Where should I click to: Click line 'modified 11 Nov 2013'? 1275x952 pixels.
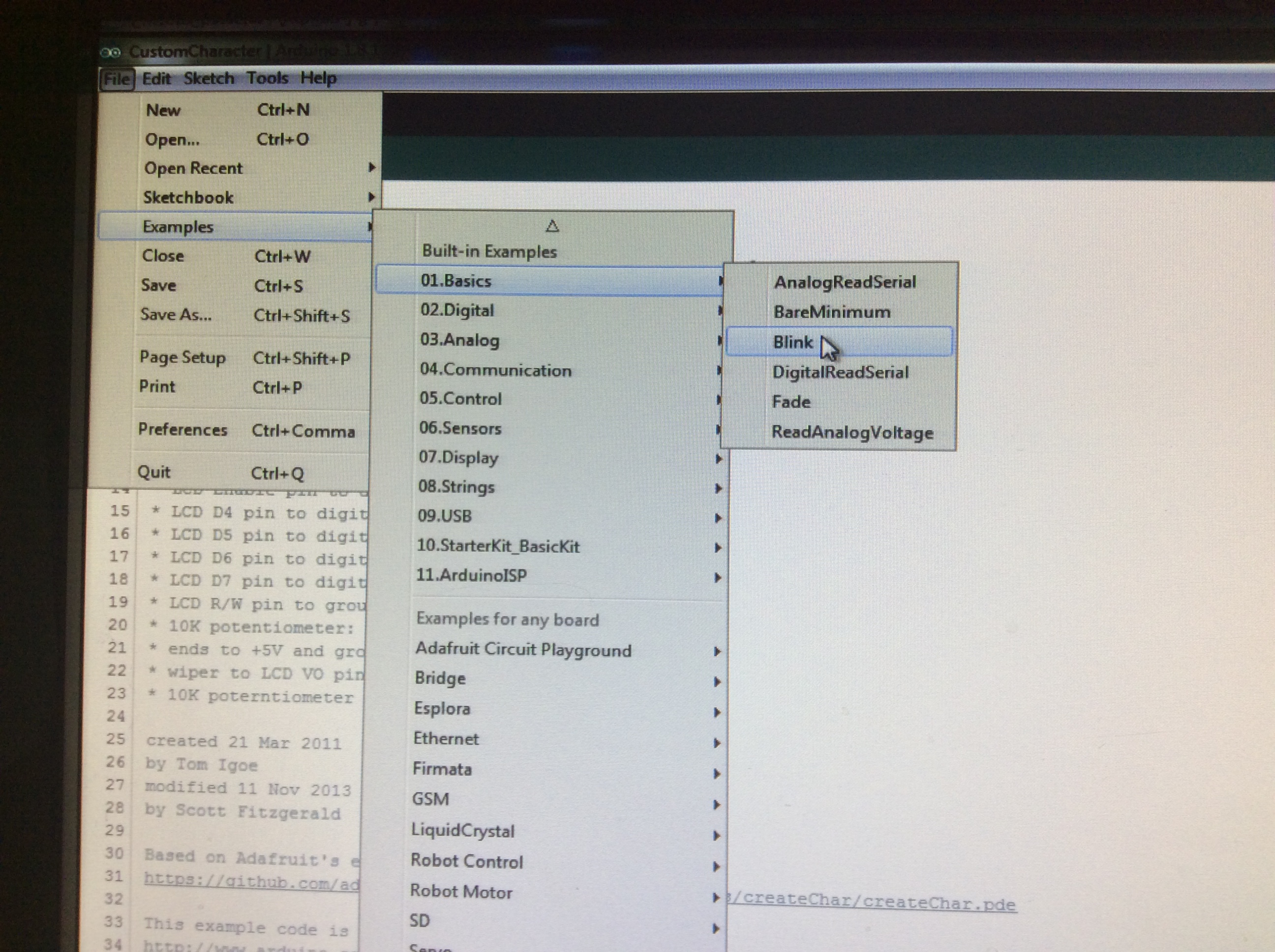click(x=248, y=788)
